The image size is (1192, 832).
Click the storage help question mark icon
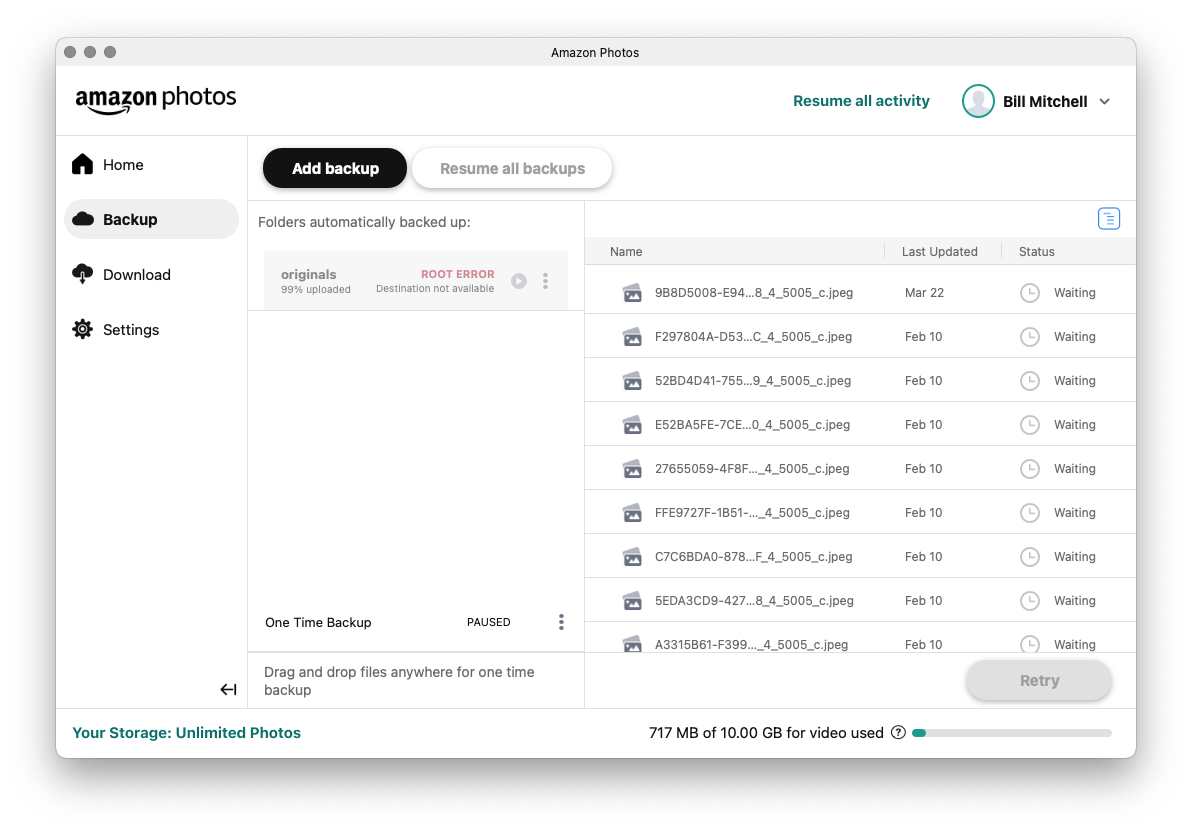pos(898,732)
